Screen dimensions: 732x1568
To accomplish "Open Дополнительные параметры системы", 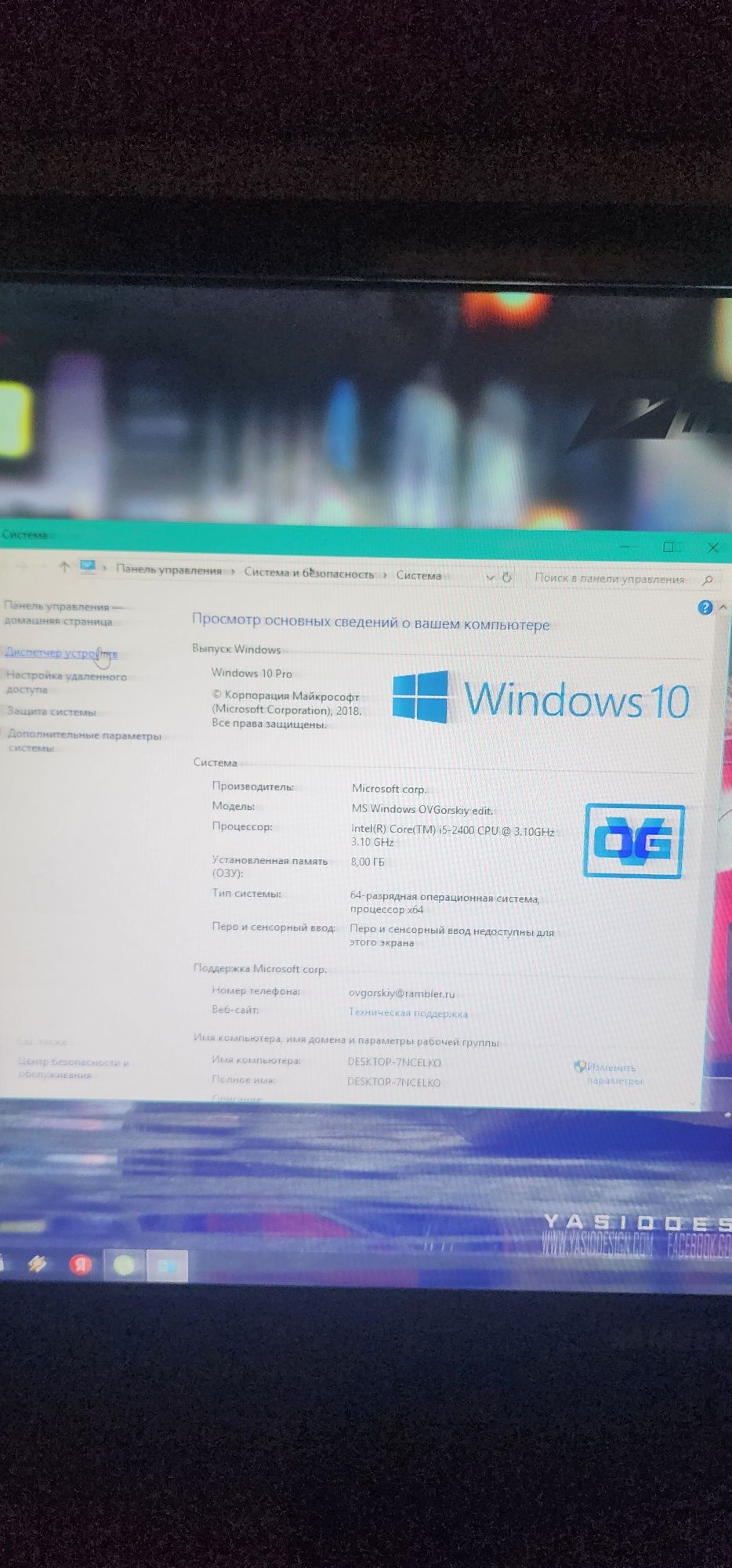I will point(84,741).
